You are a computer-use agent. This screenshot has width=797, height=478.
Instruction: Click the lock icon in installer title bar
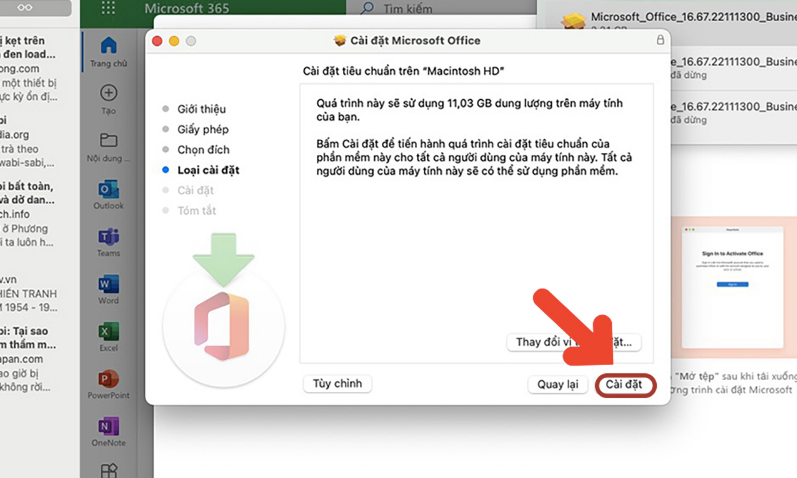click(660, 41)
